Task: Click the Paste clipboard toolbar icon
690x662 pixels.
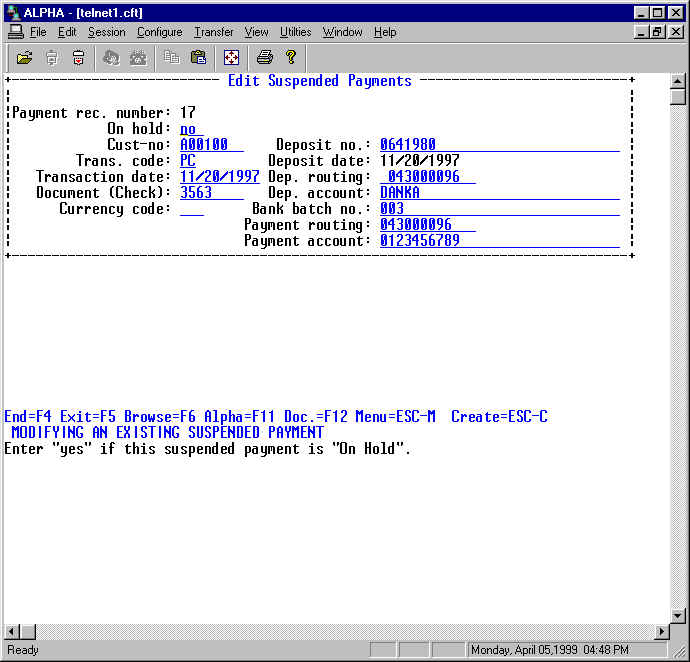Action: (198, 57)
